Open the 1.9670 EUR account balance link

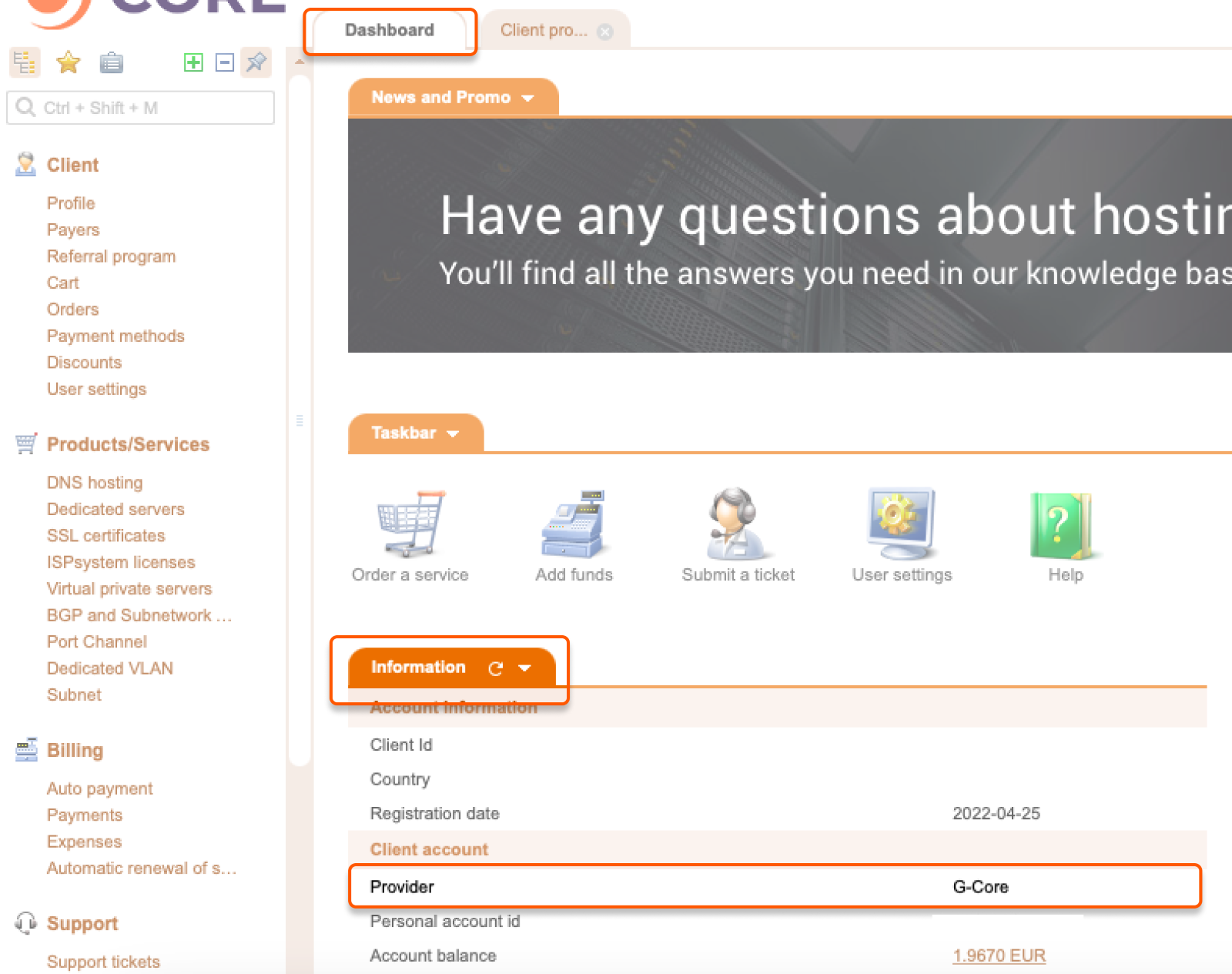(x=999, y=955)
